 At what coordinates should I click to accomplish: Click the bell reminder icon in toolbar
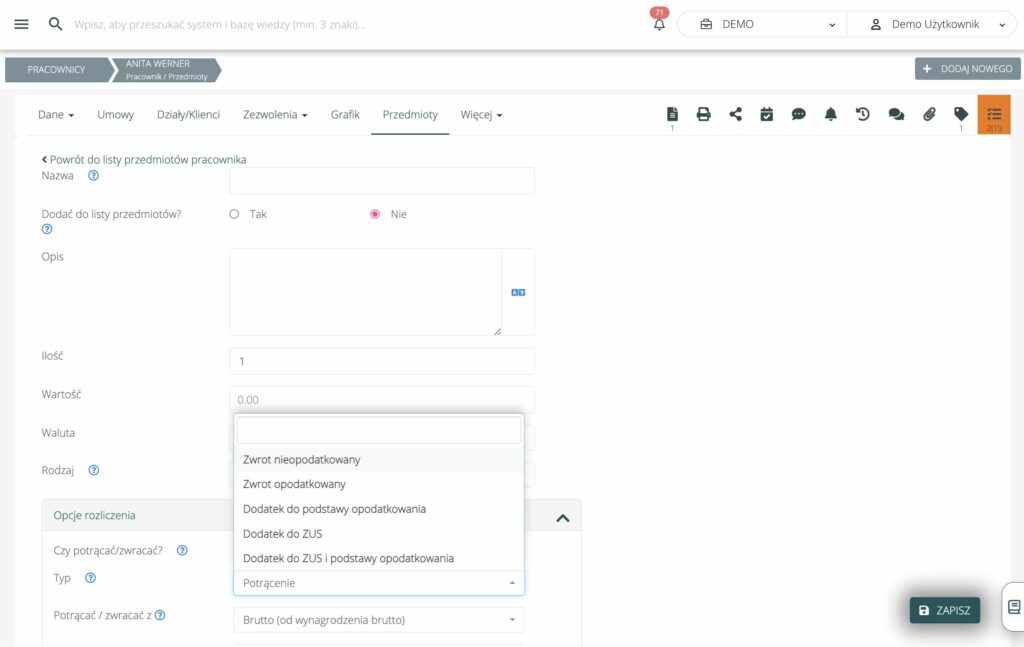(x=830, y=114)
